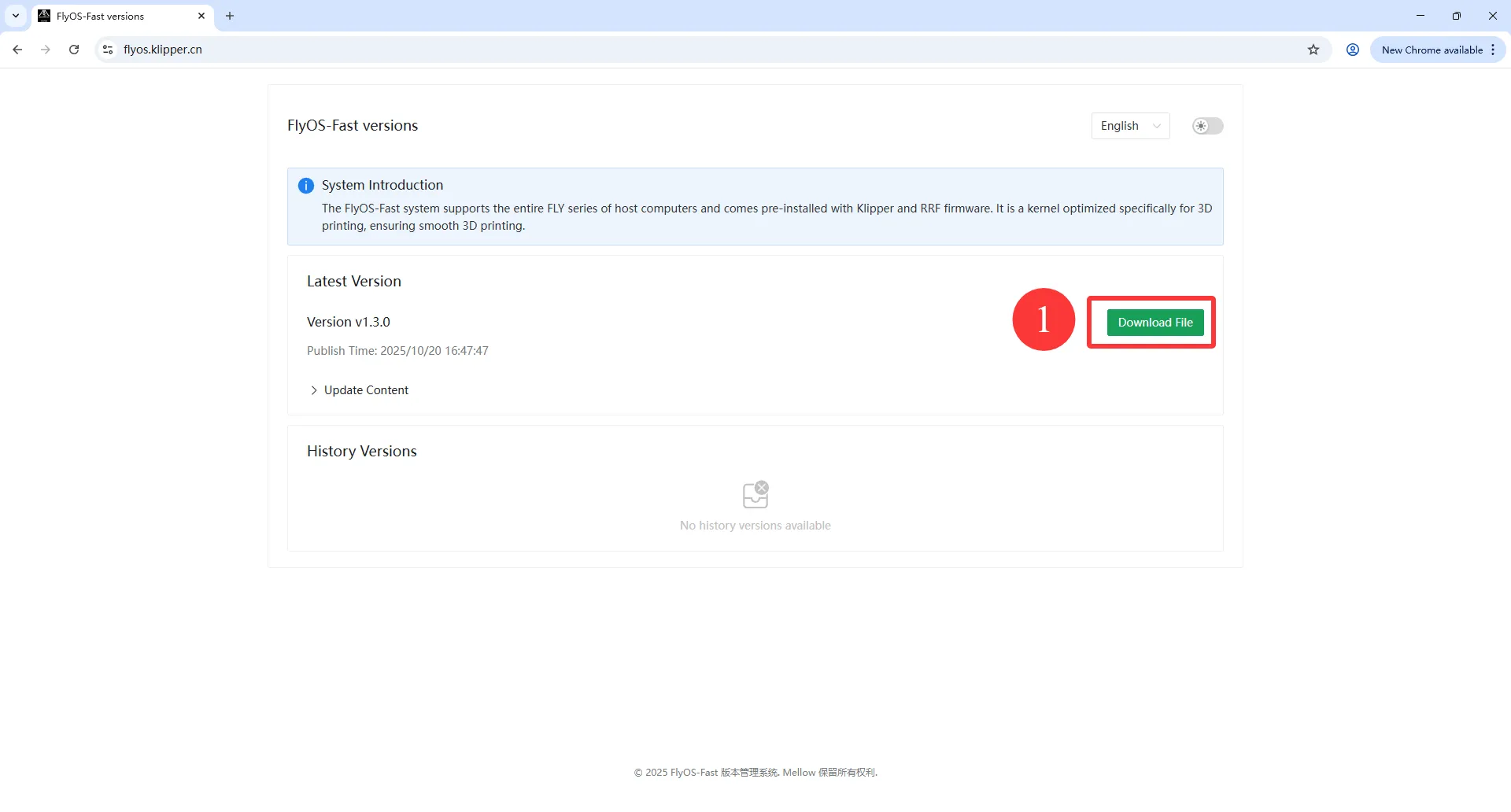
Task: Open Chrome three-dot menu
Action: coord(1492,50)
